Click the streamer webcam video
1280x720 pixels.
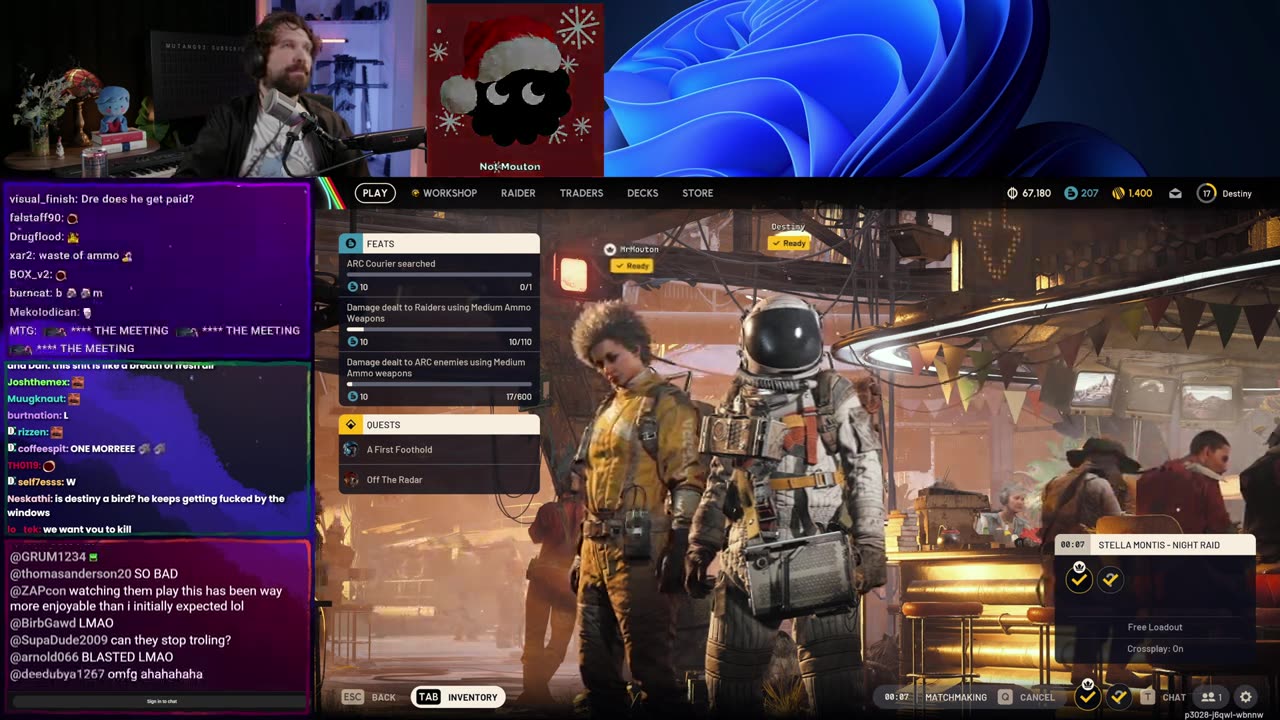[x=213, y=89]
